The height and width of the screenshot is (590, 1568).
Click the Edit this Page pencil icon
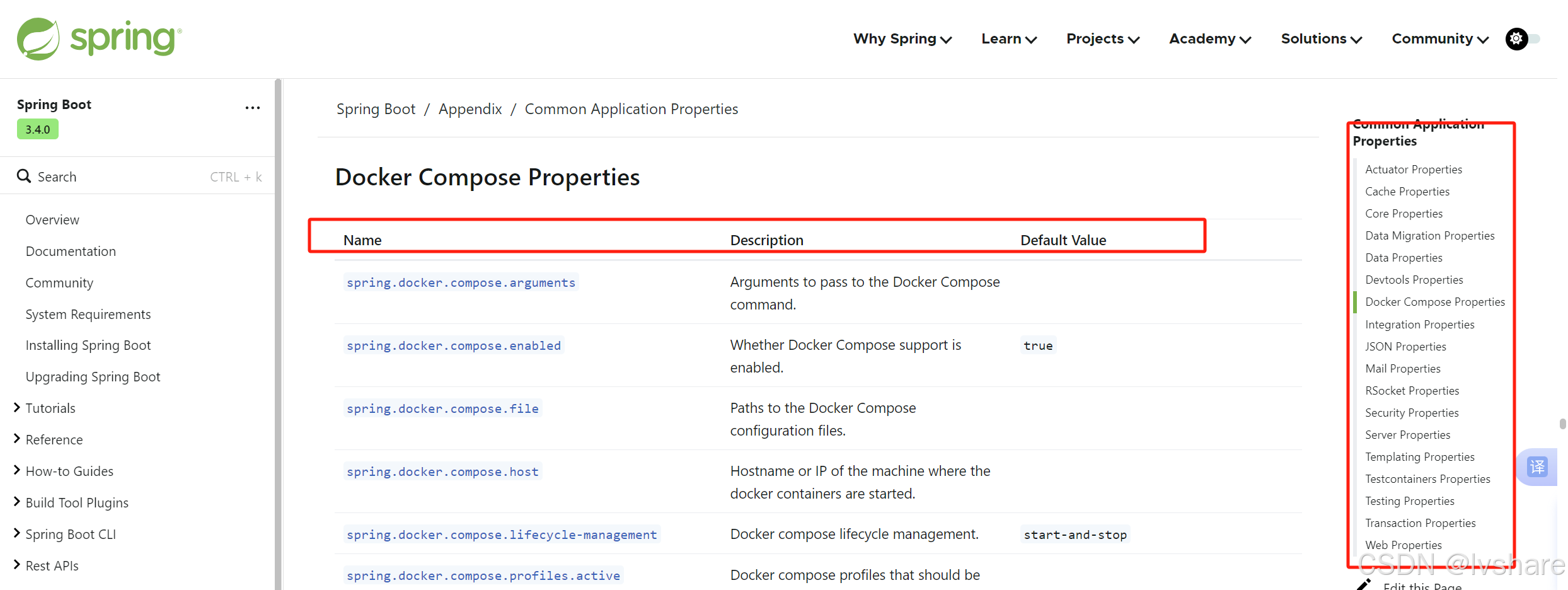click(x=1364, y=585)
